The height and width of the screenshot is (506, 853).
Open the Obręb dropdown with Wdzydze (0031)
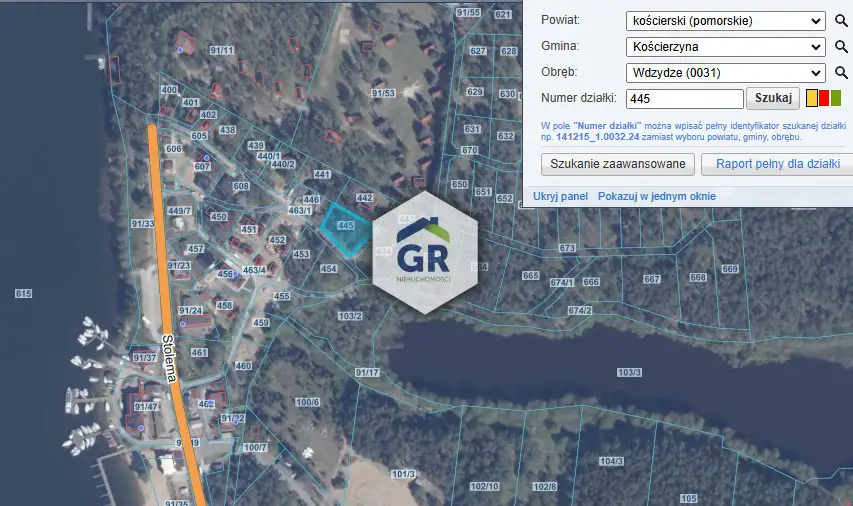point(726,73)
